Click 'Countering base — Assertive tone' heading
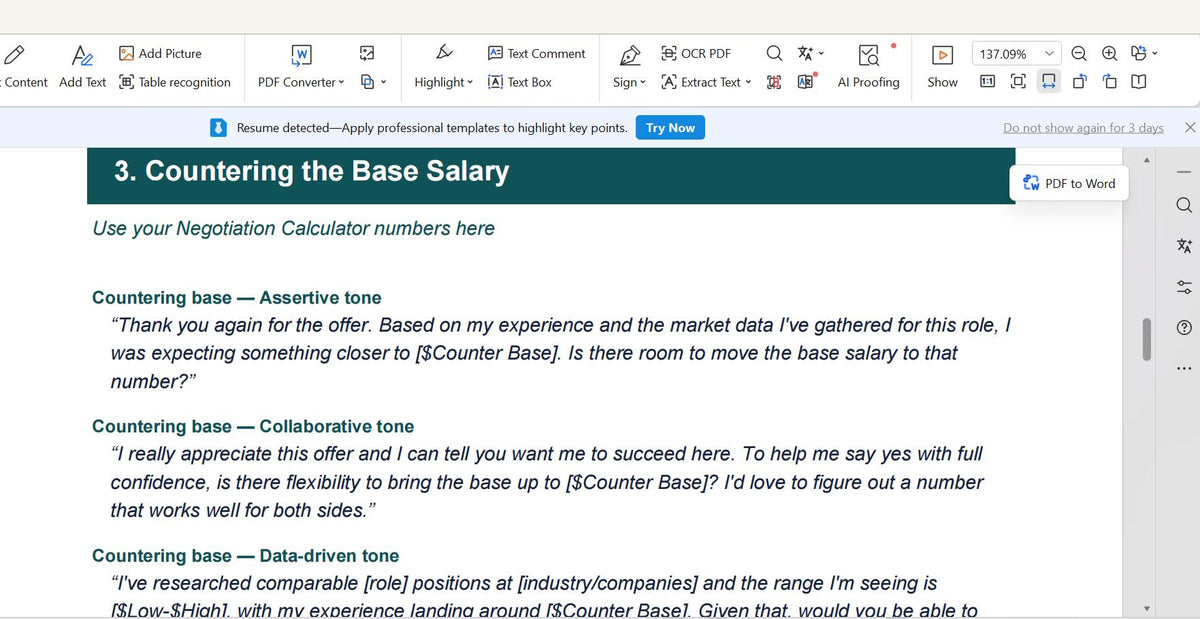The height and width of the screenshot is (619, 1200). click(x=236, y=298)
